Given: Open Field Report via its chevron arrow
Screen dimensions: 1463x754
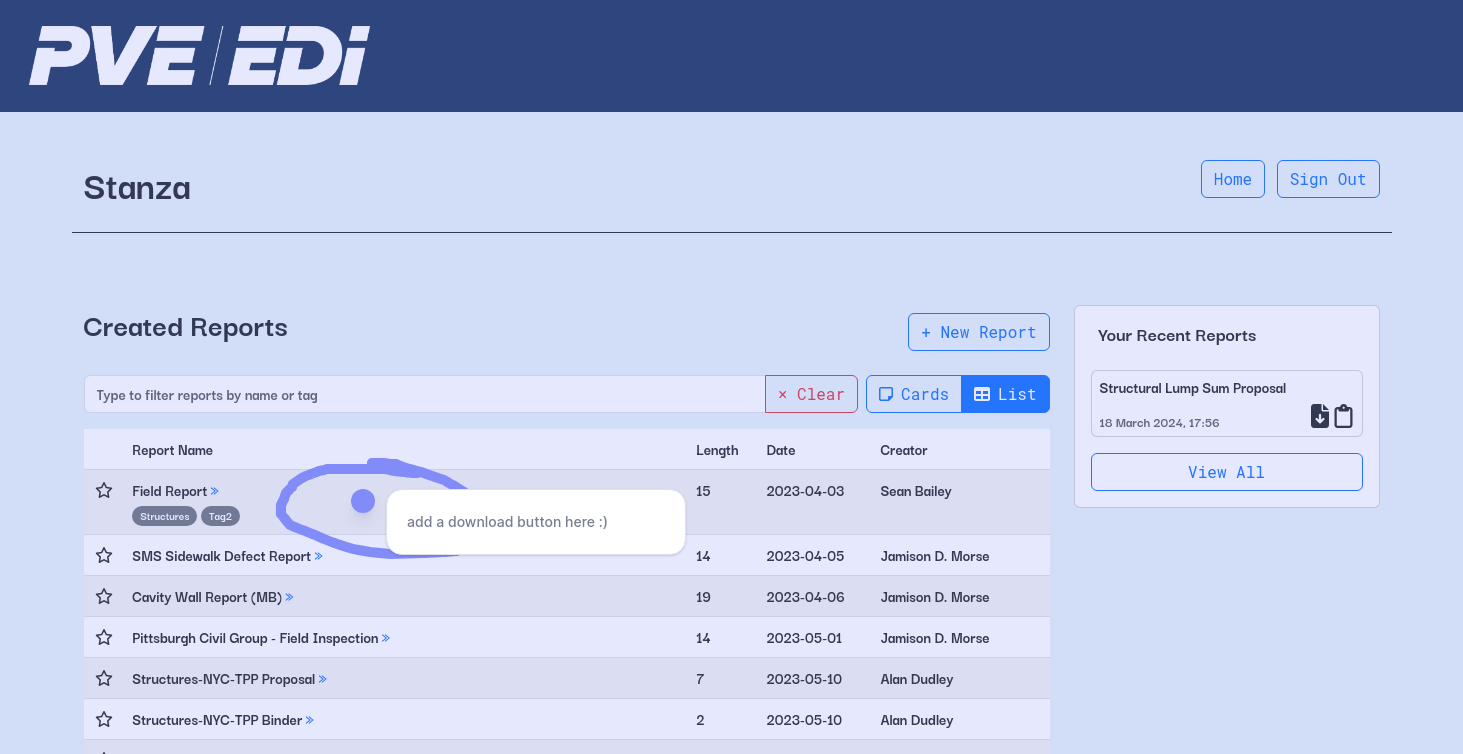Looking at the screenshot, I should click(215, 491).
